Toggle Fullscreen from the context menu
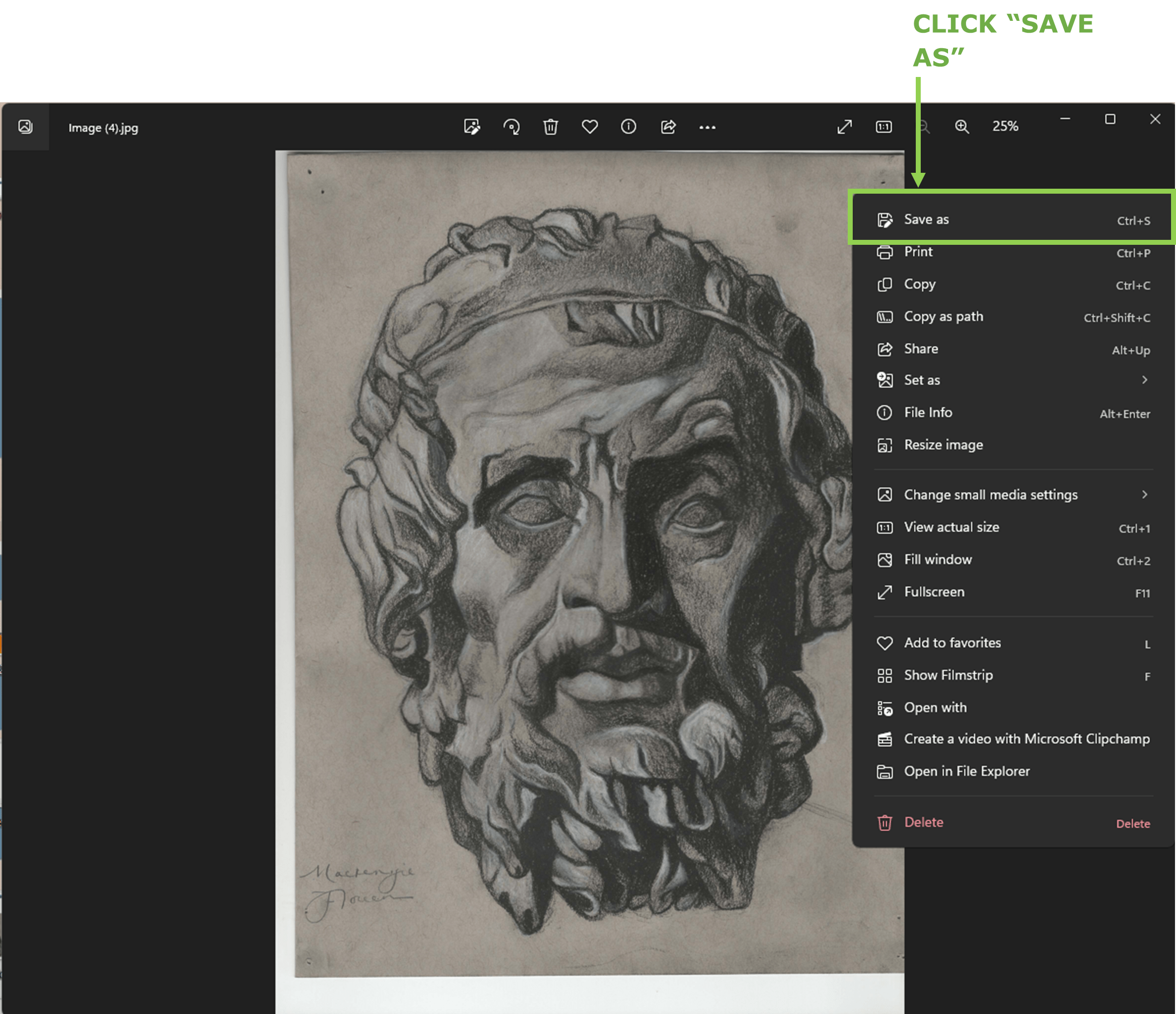The height and width of the screenshot is (1014, 1176). tap(934, 592)
